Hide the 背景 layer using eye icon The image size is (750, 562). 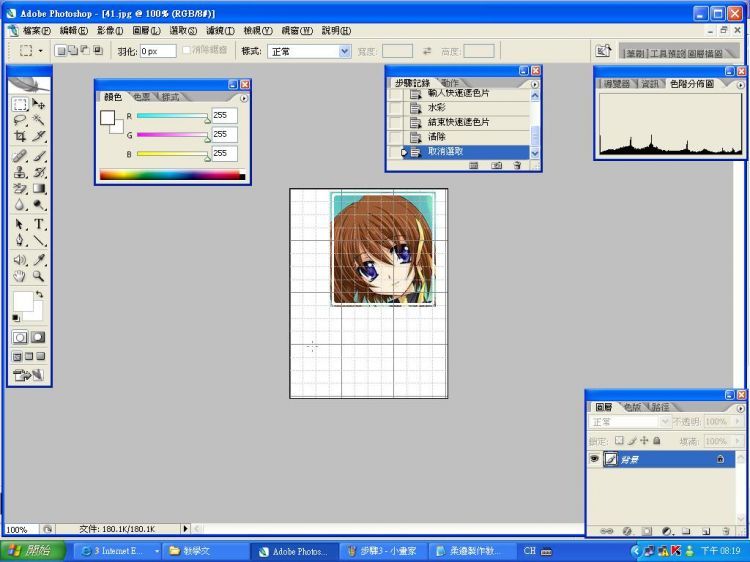pos(594,459)
